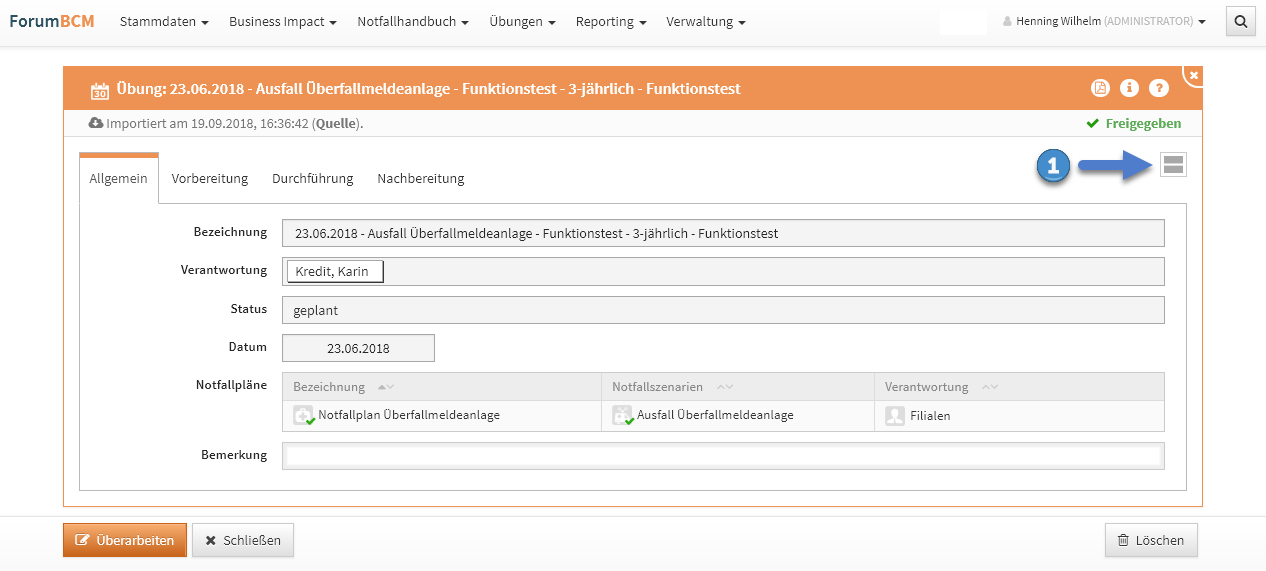Click the calendar icon beside Übung title
Viewport: 1266px width, 571px height.
99,90
